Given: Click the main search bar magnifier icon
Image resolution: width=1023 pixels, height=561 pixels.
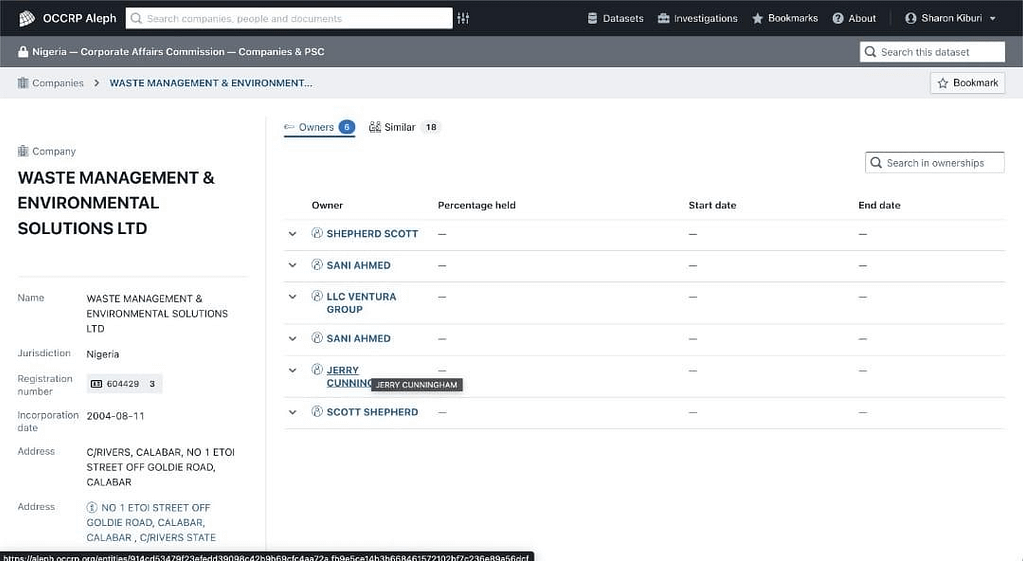Looking at the screenshot, I should pos(136,18).
